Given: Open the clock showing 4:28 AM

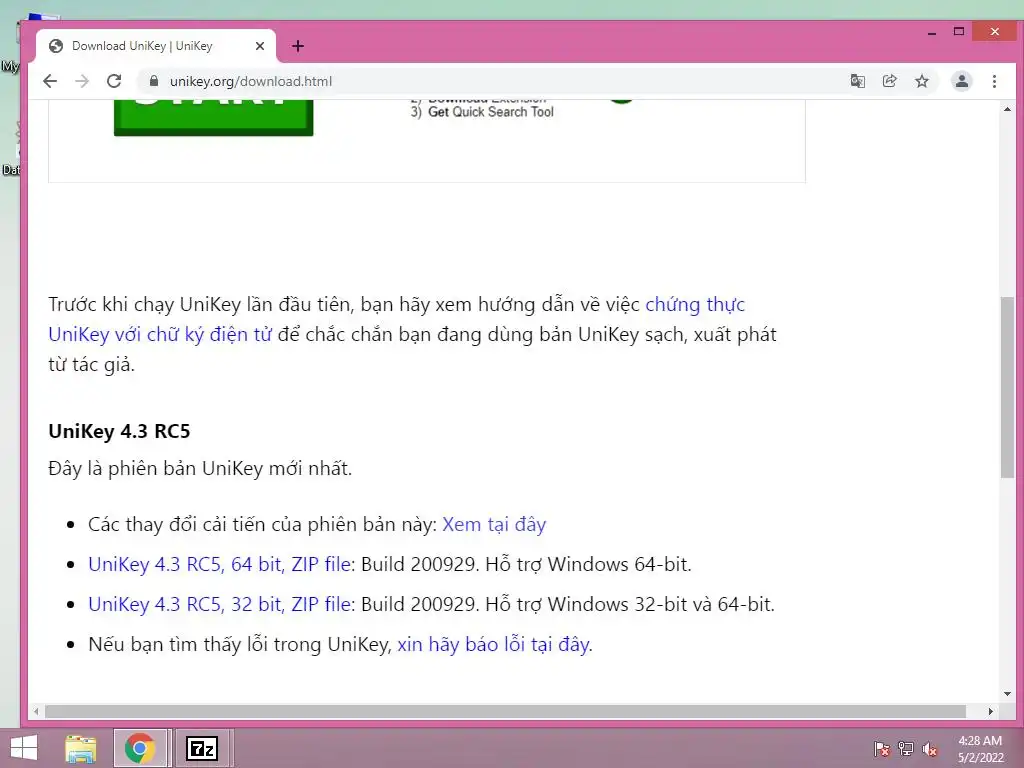Looking at the screenshot, I should [980, 749].
